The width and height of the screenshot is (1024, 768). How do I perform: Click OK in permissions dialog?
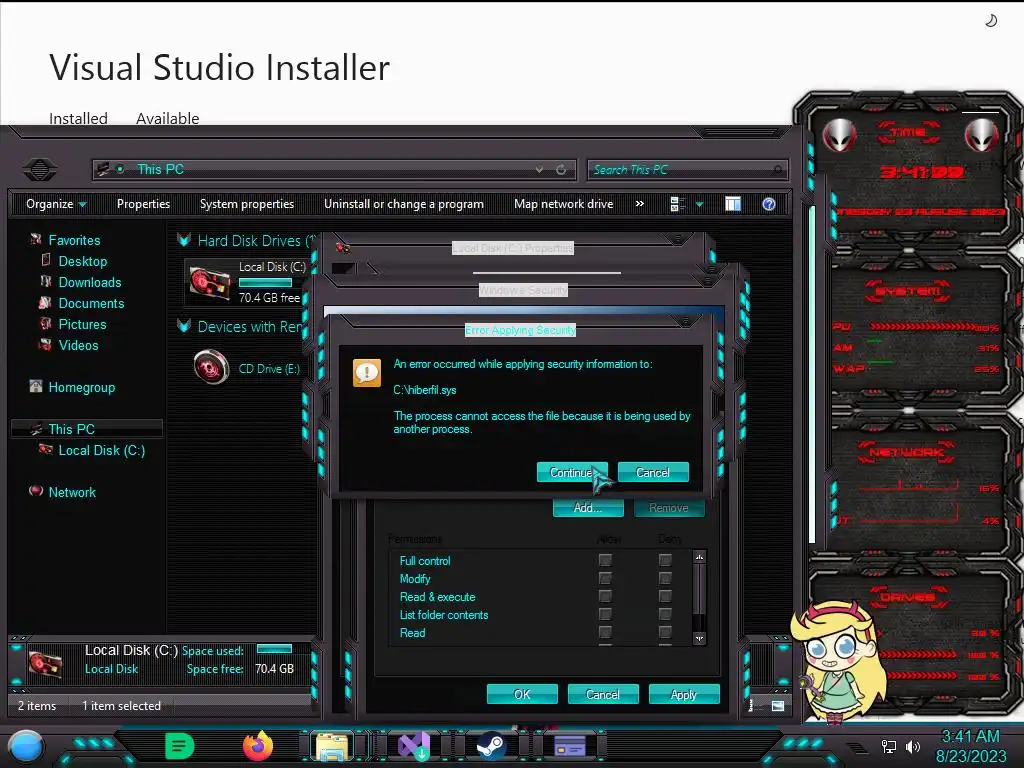click(x=522, y=694)
